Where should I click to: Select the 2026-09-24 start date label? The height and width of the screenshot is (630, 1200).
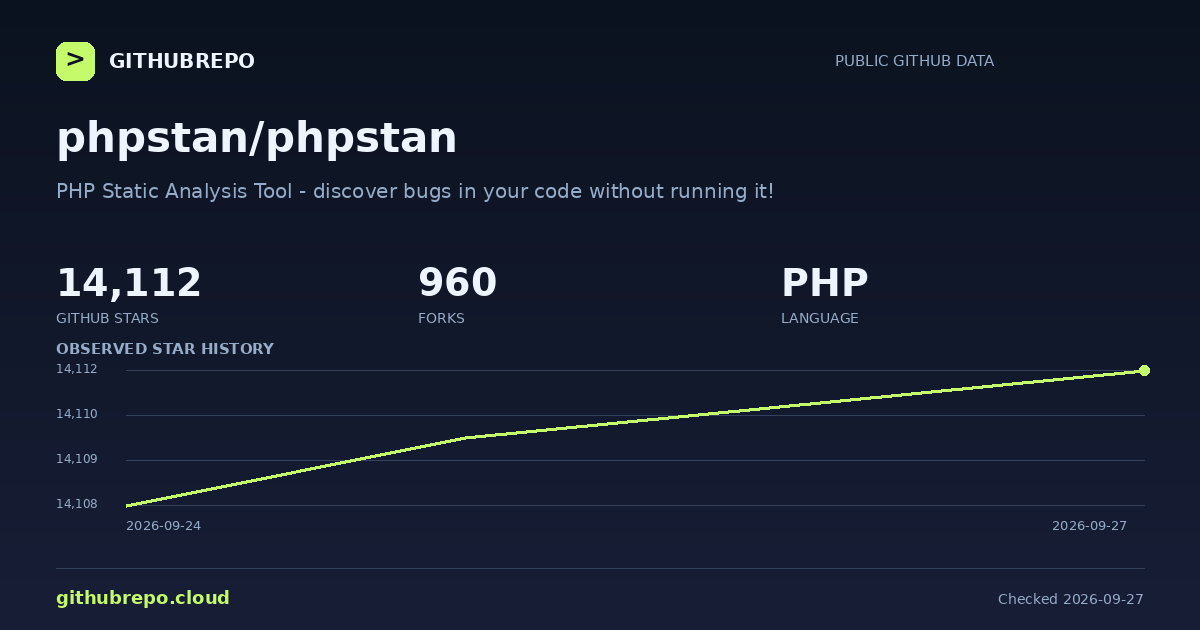point(163,526)
